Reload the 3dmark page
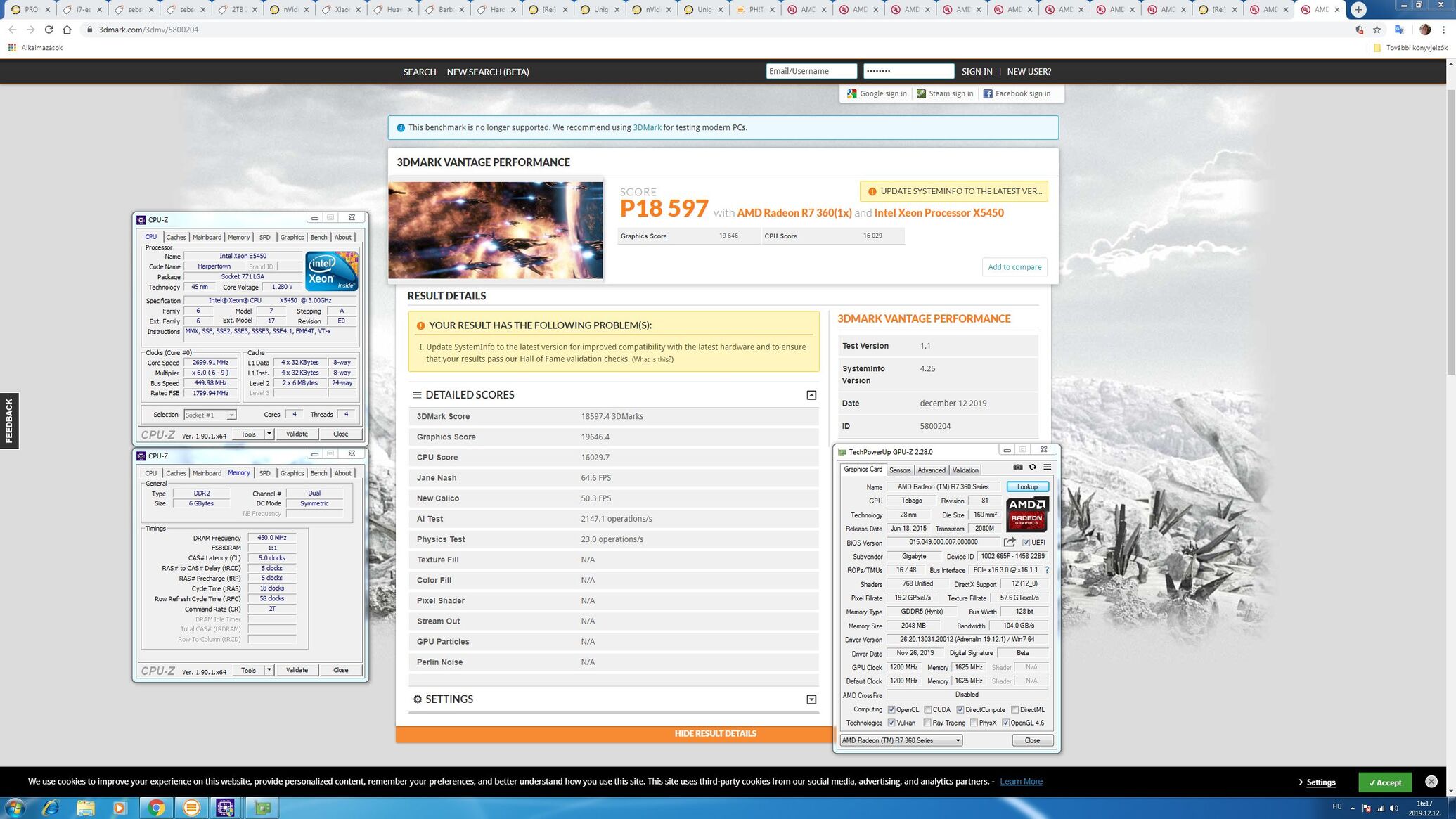Image resolution: width=1456 pixels, height=819 pixels. point(49,30)
